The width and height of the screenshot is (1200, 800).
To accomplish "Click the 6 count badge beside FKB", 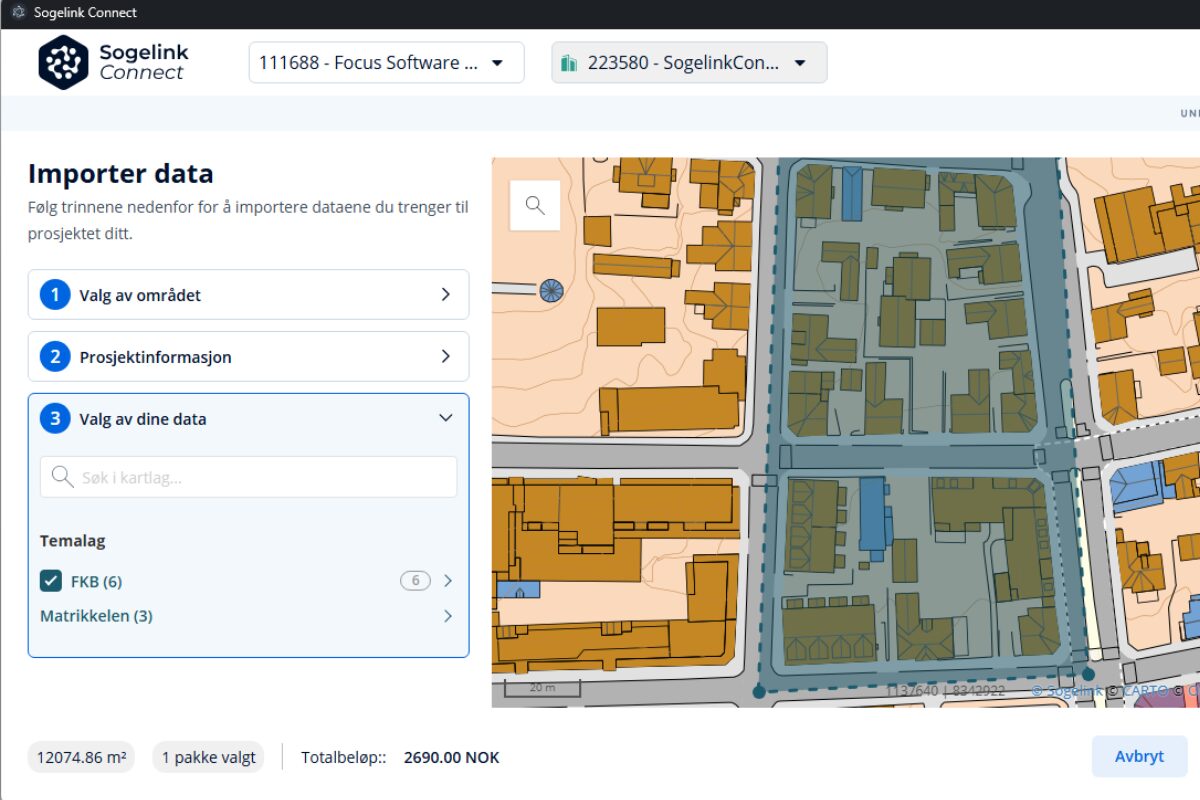I will tap(415, 581).
